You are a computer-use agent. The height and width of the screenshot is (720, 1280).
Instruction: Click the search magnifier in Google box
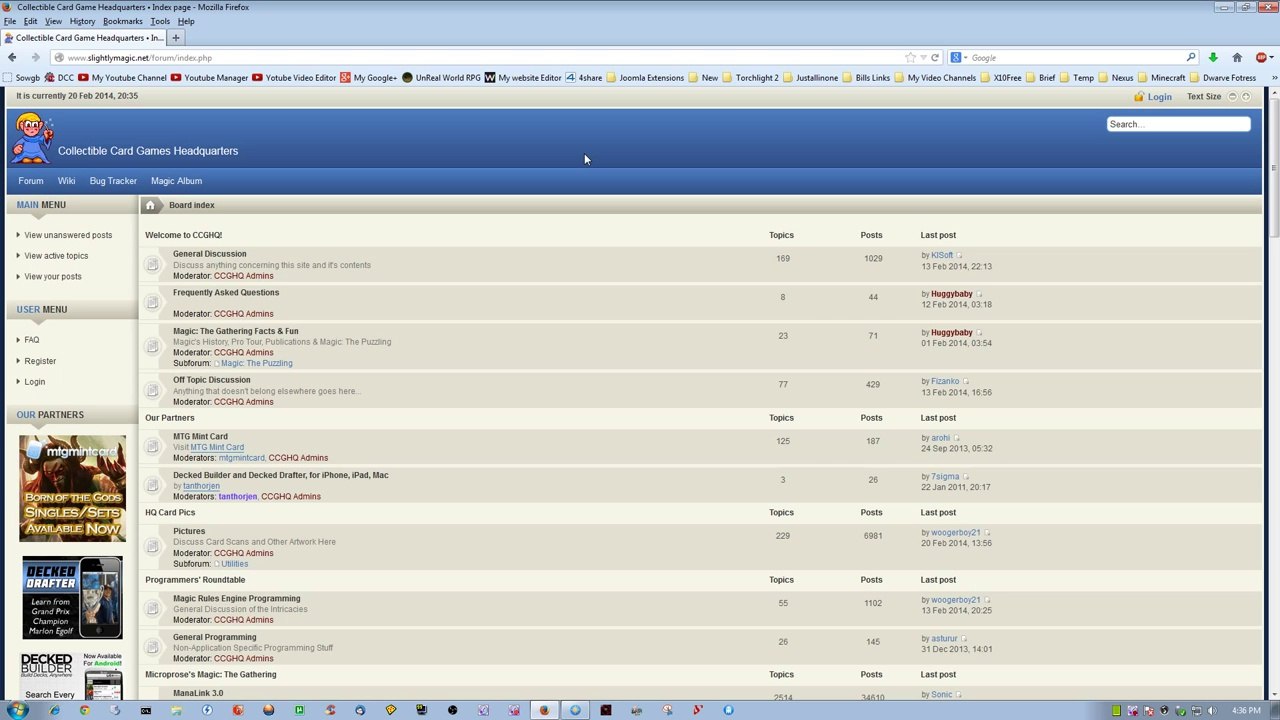(1191, 58)
